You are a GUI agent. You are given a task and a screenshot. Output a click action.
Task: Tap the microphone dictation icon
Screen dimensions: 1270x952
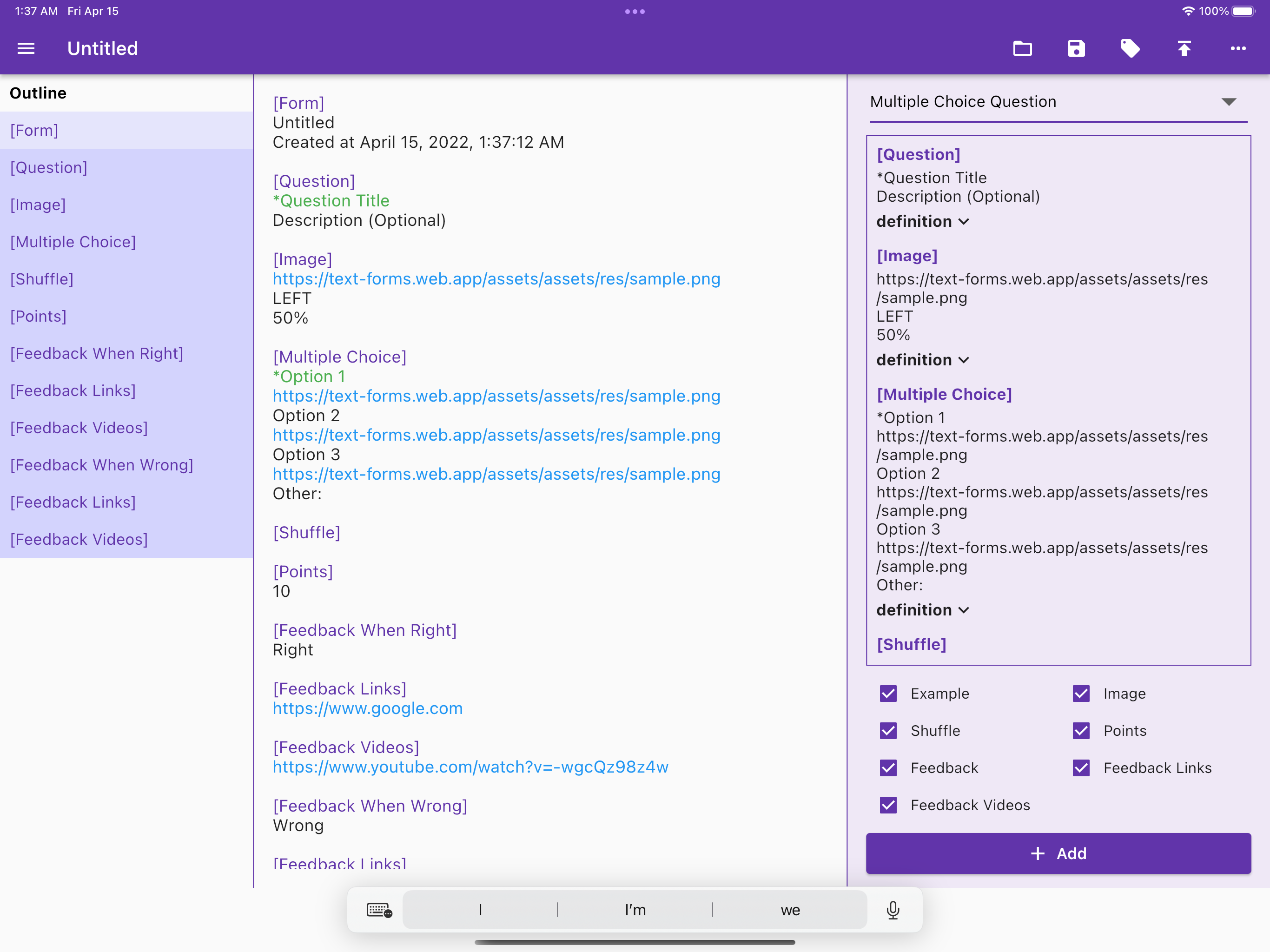893,910
